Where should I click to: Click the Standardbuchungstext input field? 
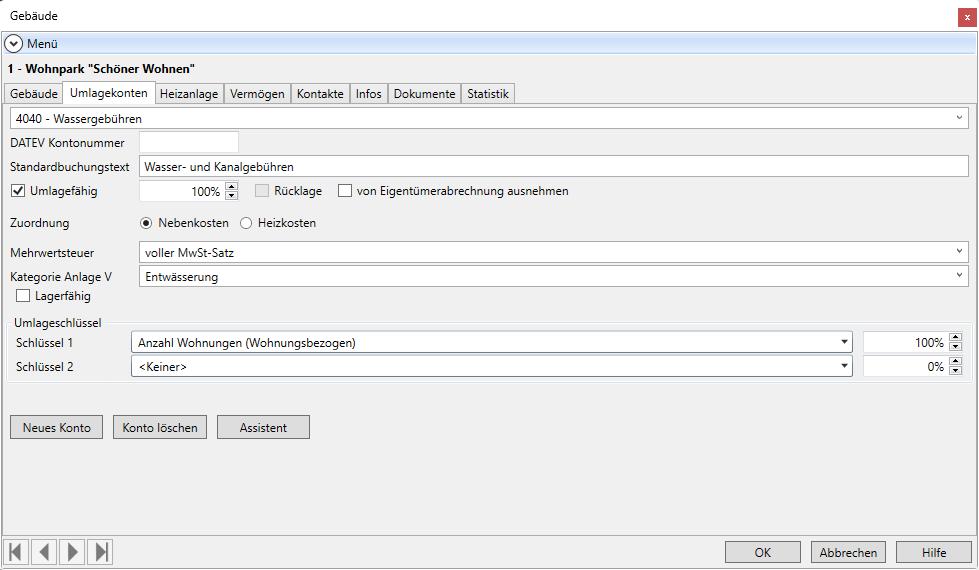tap(553, 167)
